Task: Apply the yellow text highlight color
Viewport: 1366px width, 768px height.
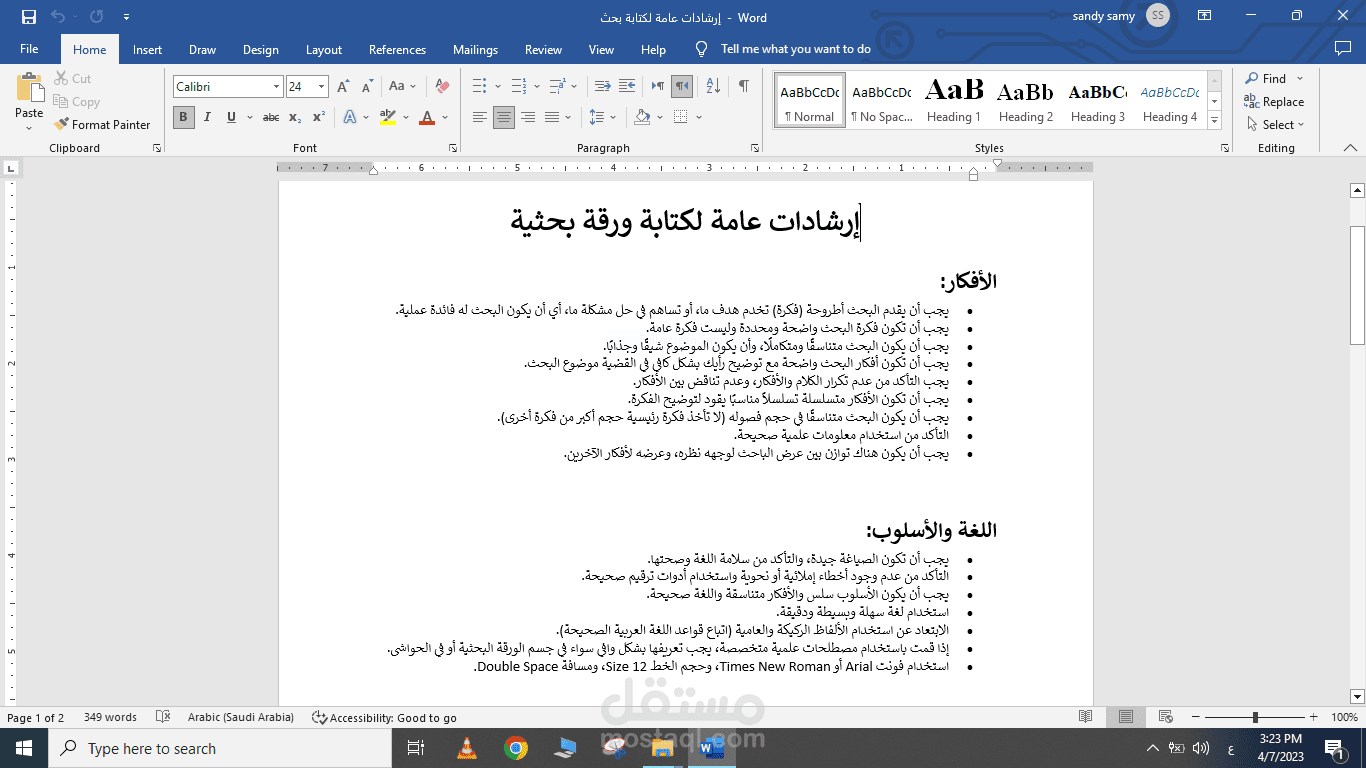Action: 388,117
